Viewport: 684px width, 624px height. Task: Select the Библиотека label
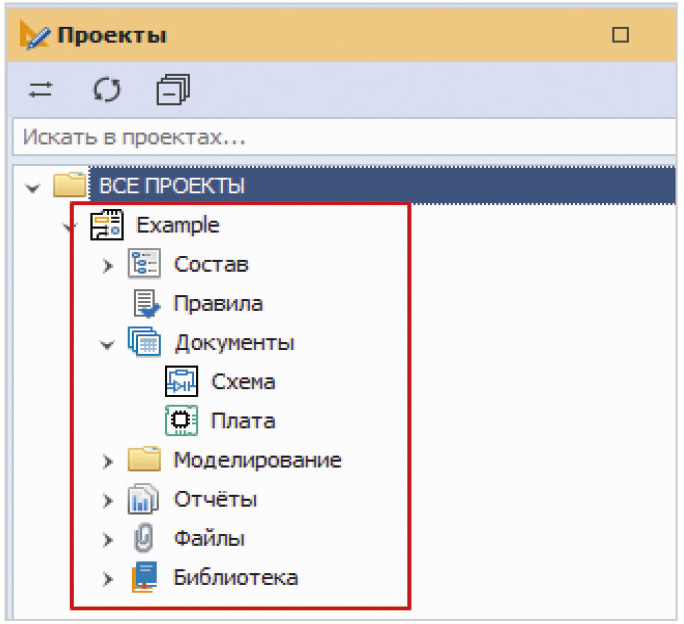[x=236, y=578]
